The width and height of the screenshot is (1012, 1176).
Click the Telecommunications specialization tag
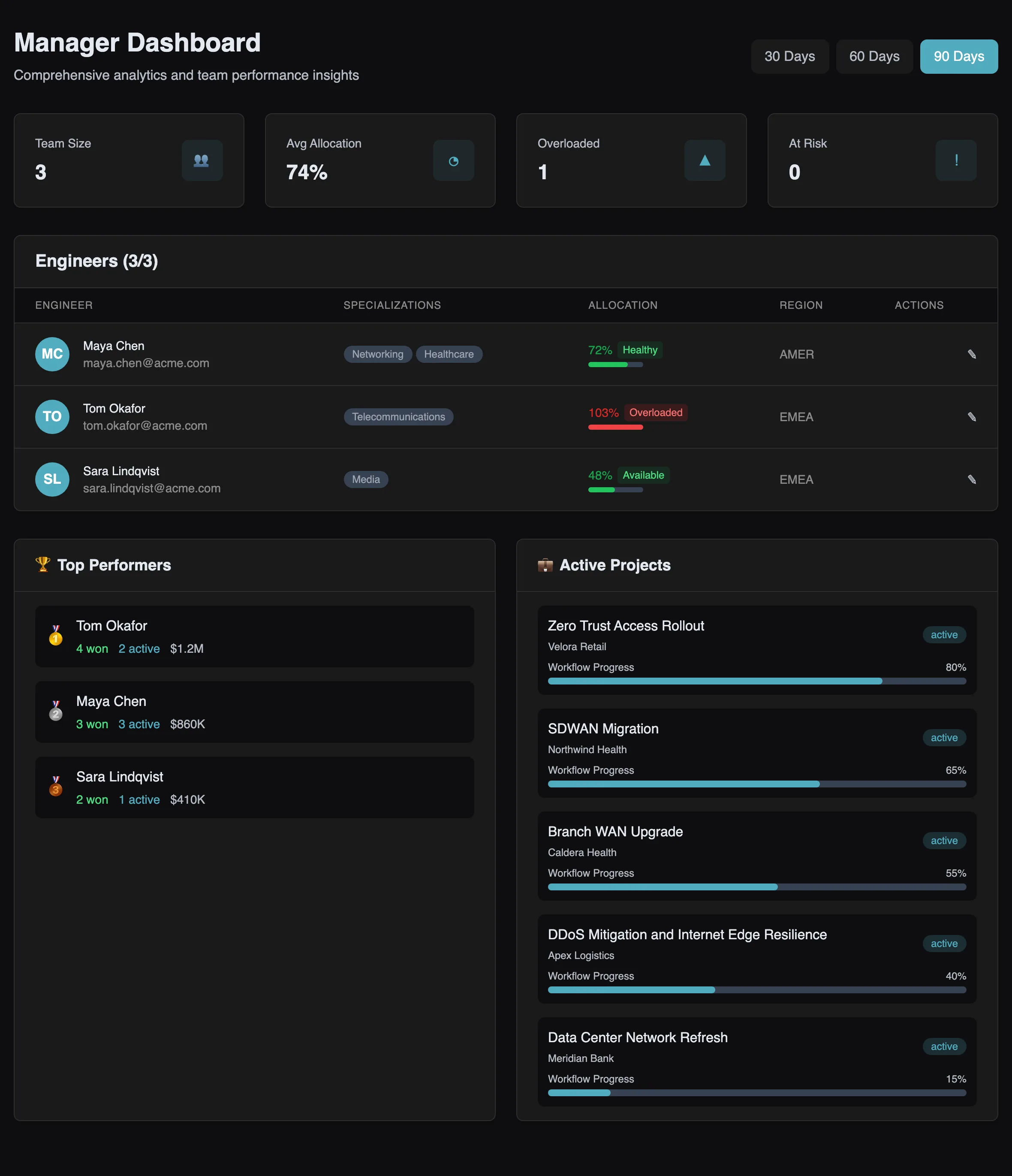pyautogui.click(x=398, y=417)
